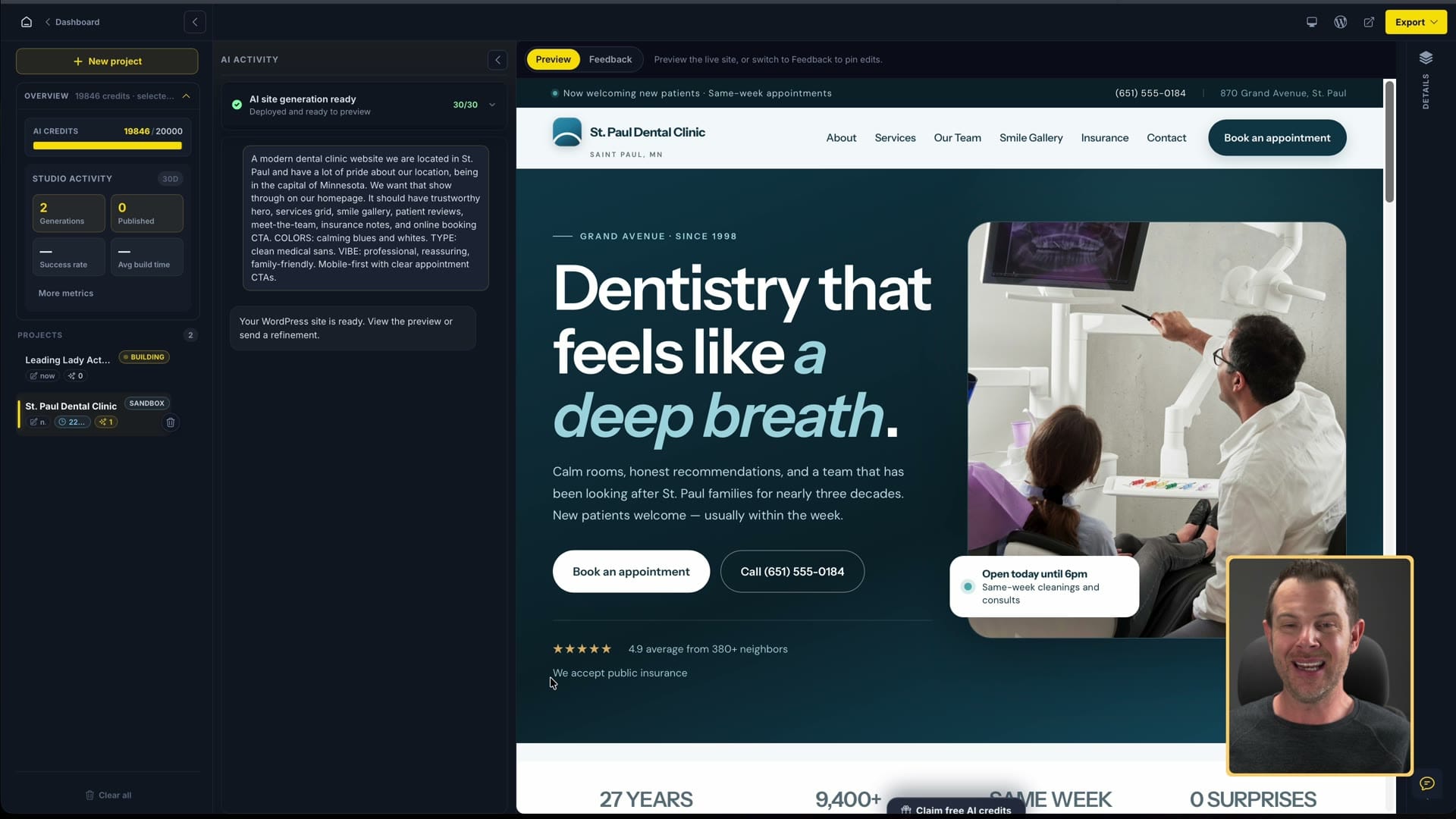1456x819 pixels.
Task: Click Claim free AI credits banner
Action: click(x=955, y=809)
